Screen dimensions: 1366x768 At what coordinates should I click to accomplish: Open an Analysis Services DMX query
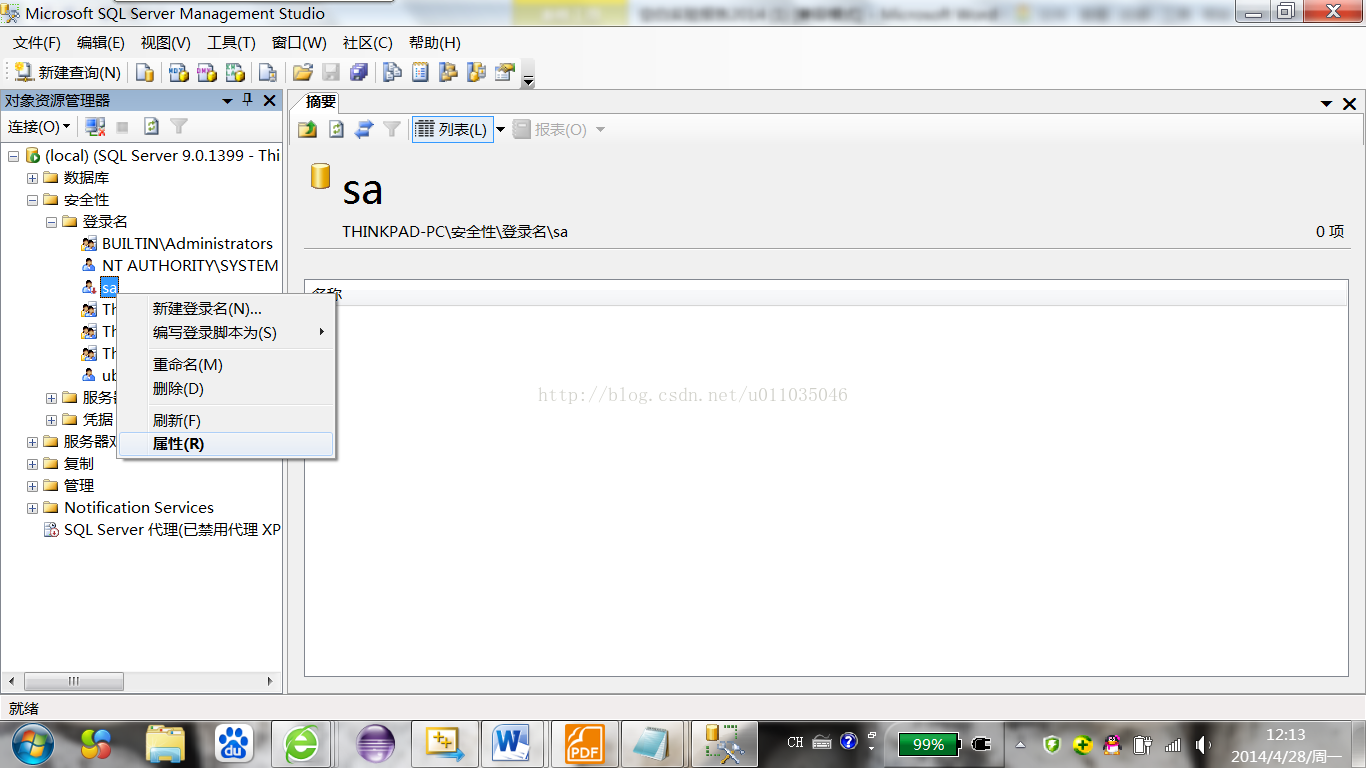point(206,72)
